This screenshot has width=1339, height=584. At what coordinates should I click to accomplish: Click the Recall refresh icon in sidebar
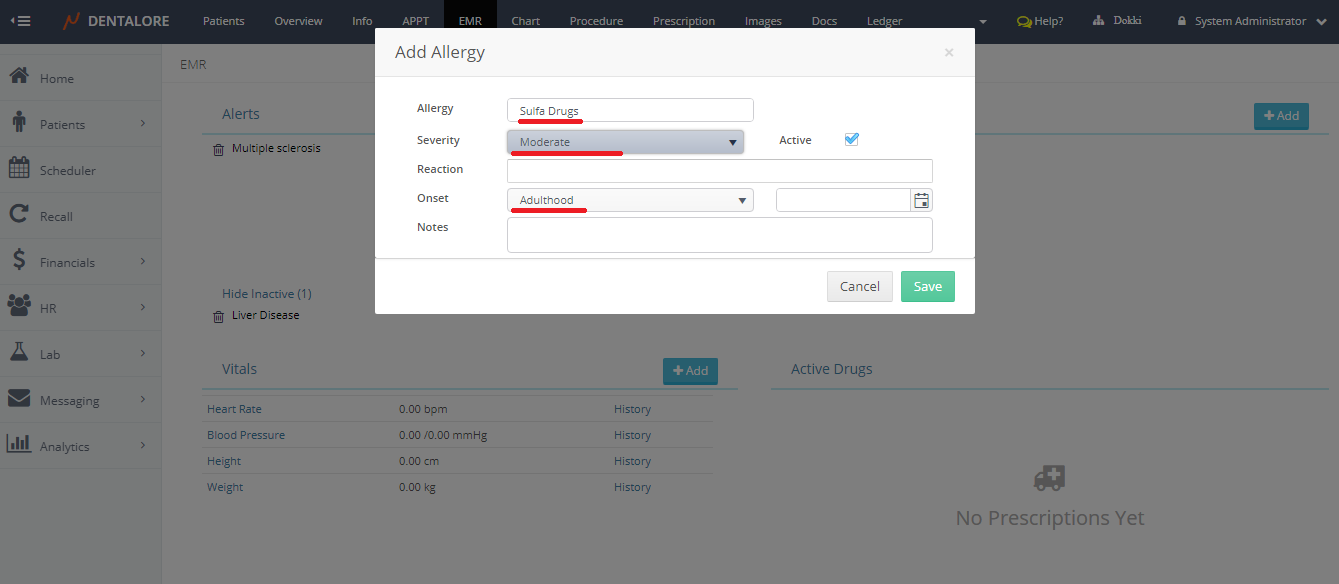[x=18, y=215]
